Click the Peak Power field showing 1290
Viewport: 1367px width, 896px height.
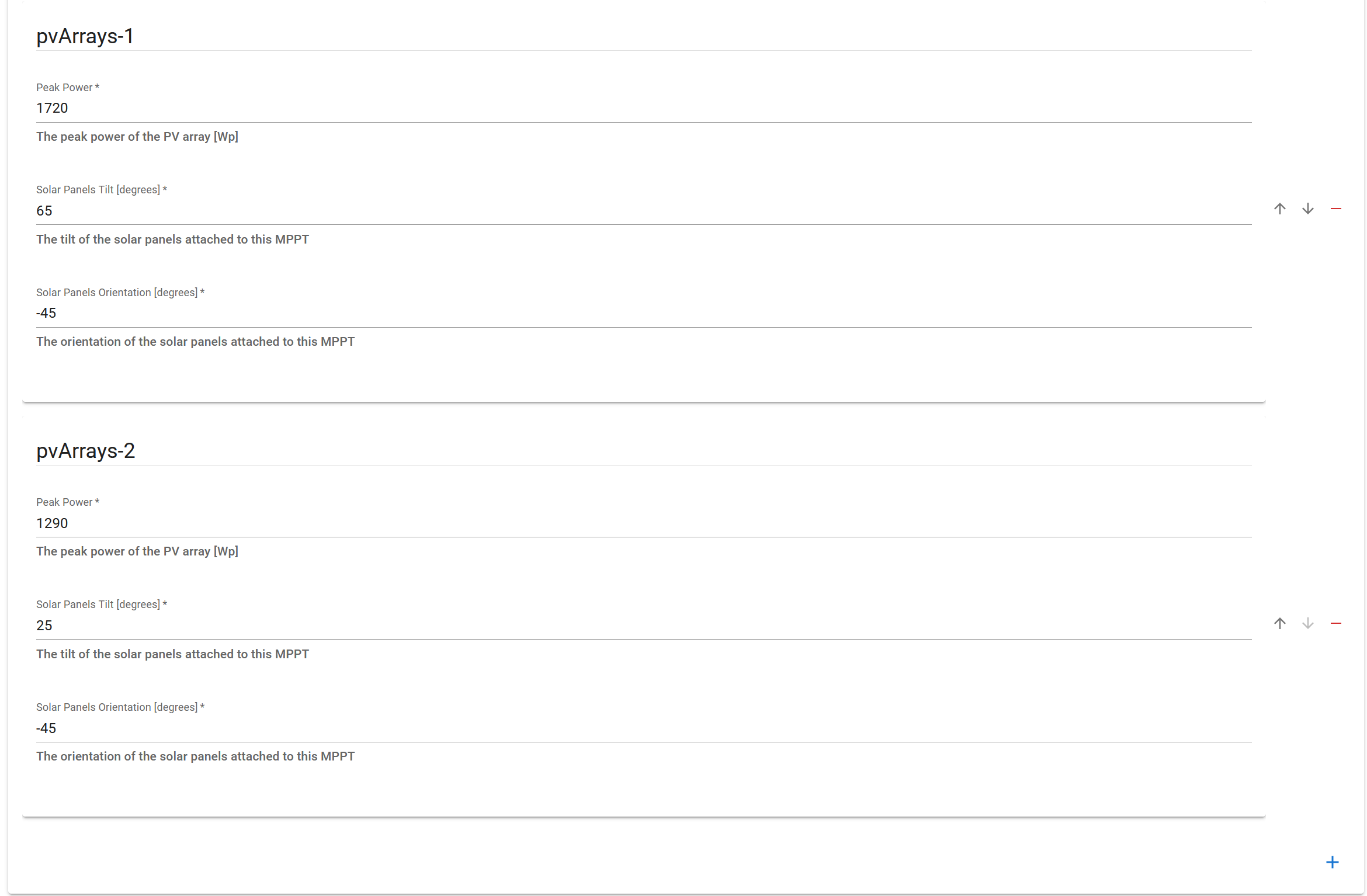click(643, 523)
